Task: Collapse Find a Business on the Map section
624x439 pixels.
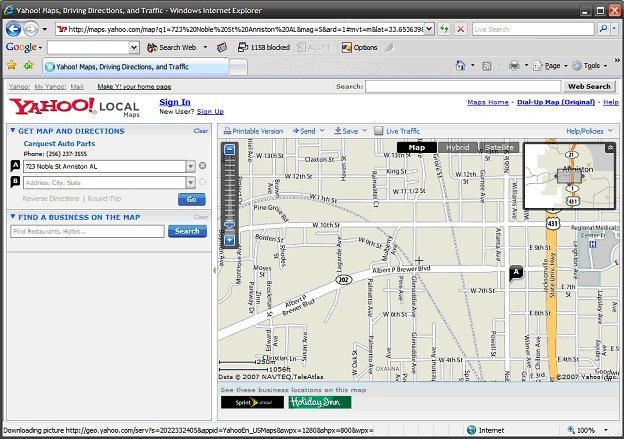Action: (13, 217)
